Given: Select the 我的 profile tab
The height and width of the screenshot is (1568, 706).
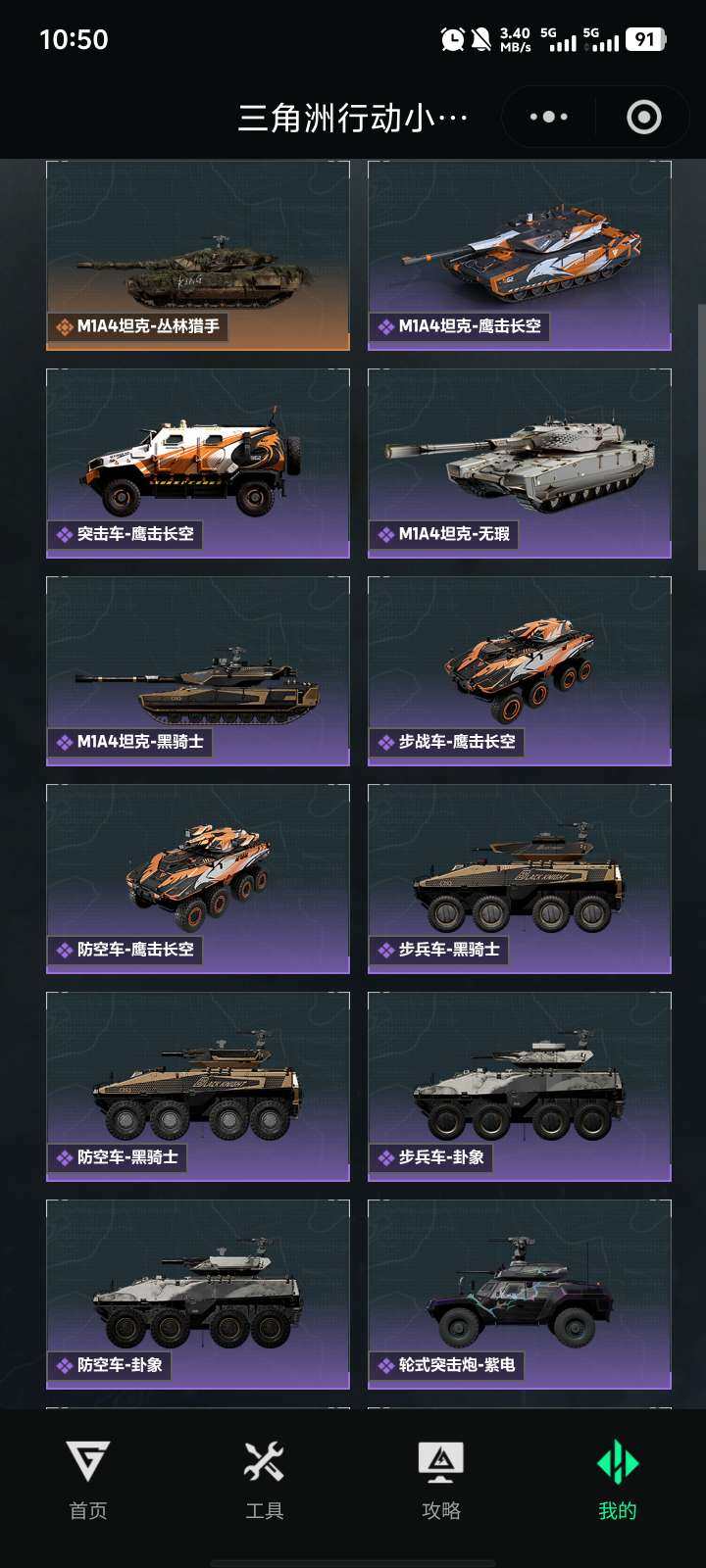Looking at the screenshot, I should point(618,1480).
